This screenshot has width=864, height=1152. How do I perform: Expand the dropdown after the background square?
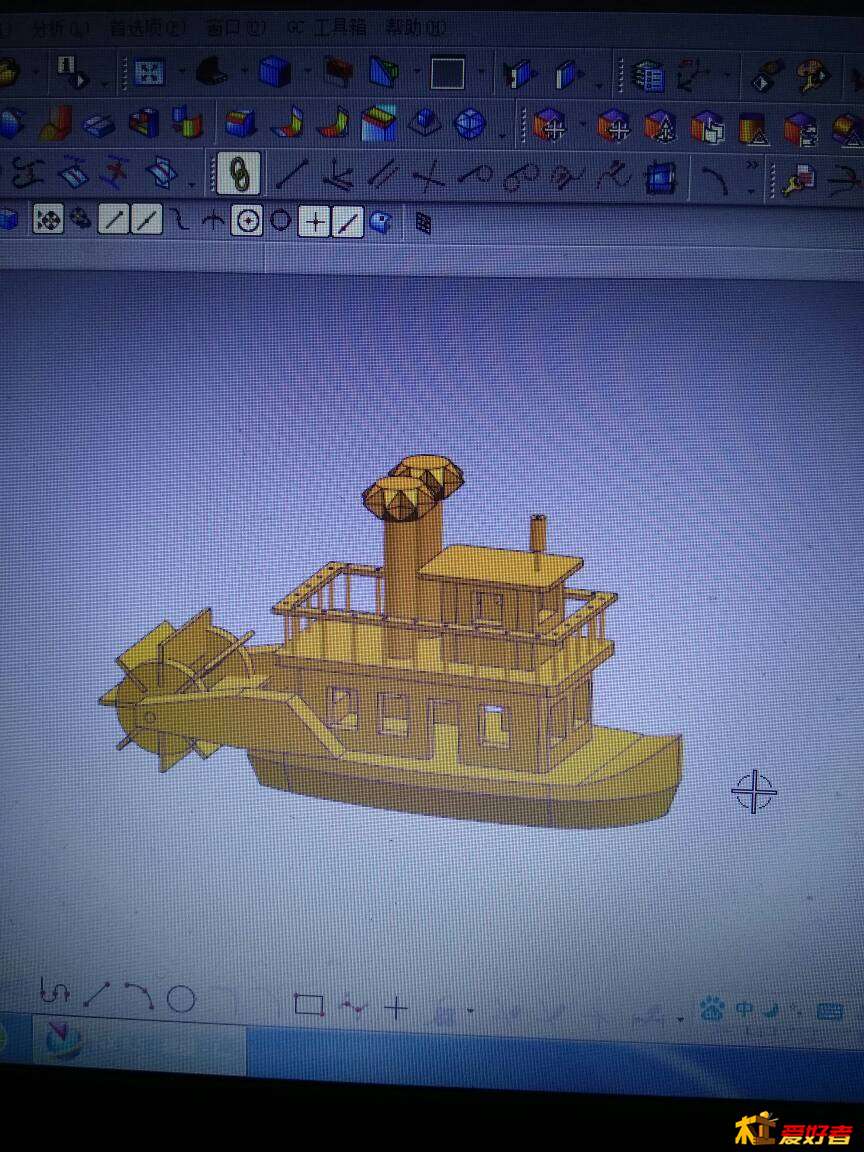[x=481, y=73]
